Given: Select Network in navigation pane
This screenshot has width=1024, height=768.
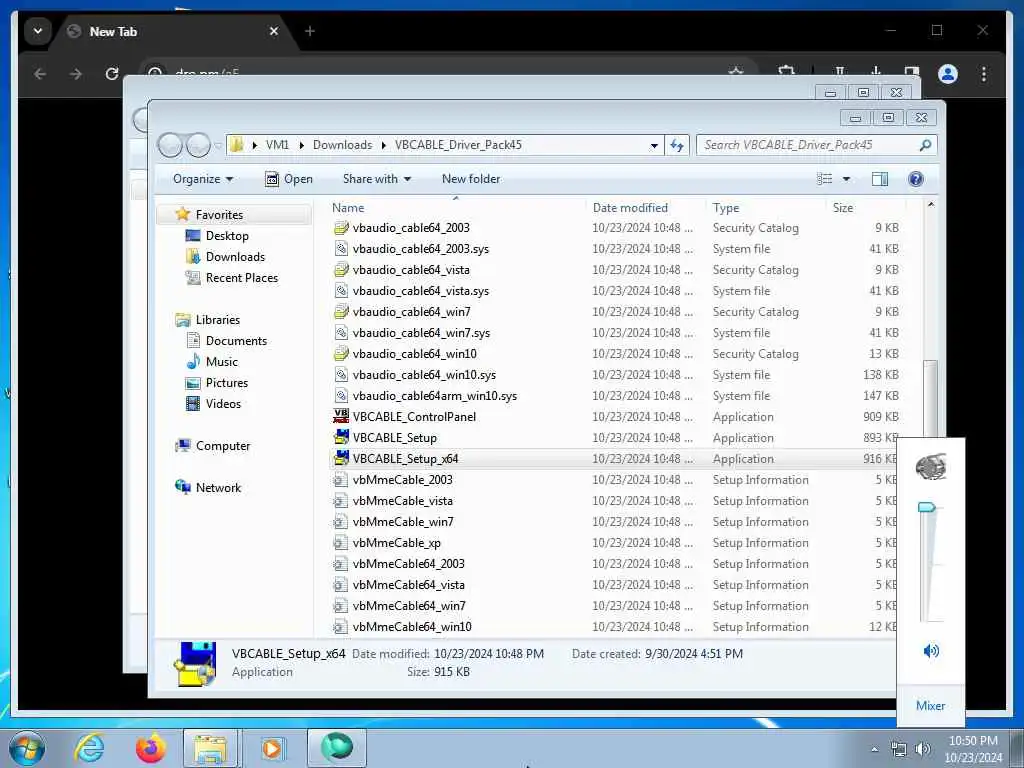Looking at the screenshot, I should pyautogui.click(x=218, y=488).
